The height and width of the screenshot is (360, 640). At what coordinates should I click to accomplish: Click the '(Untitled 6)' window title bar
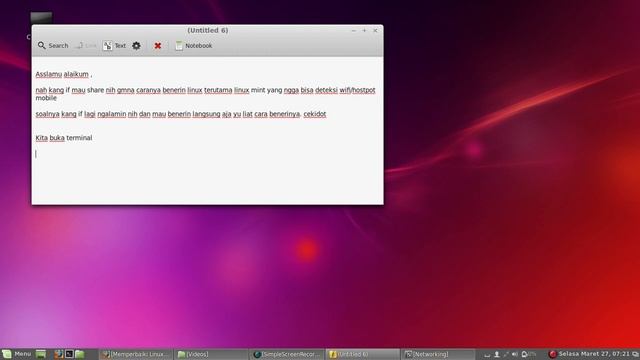[207, 30]
